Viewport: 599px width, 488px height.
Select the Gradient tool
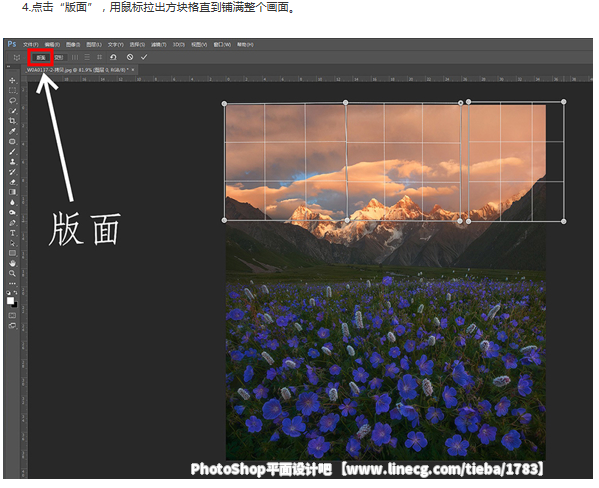click(12, 192)
